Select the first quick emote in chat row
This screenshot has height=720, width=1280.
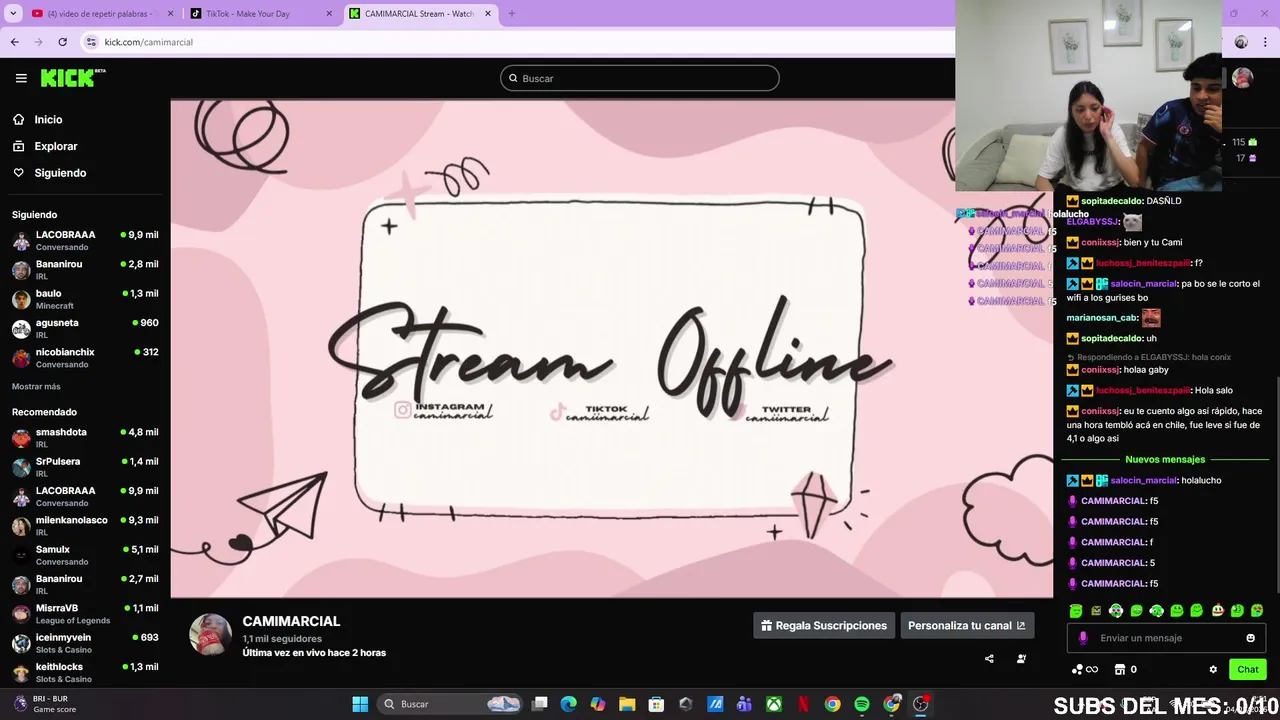coord(1076,611)
